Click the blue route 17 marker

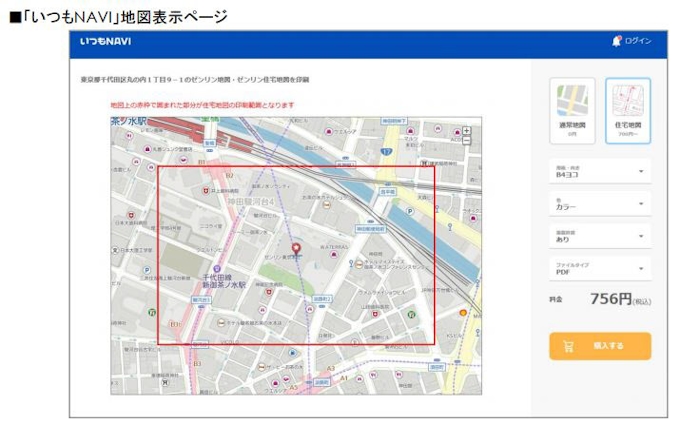tap(385, 151)
